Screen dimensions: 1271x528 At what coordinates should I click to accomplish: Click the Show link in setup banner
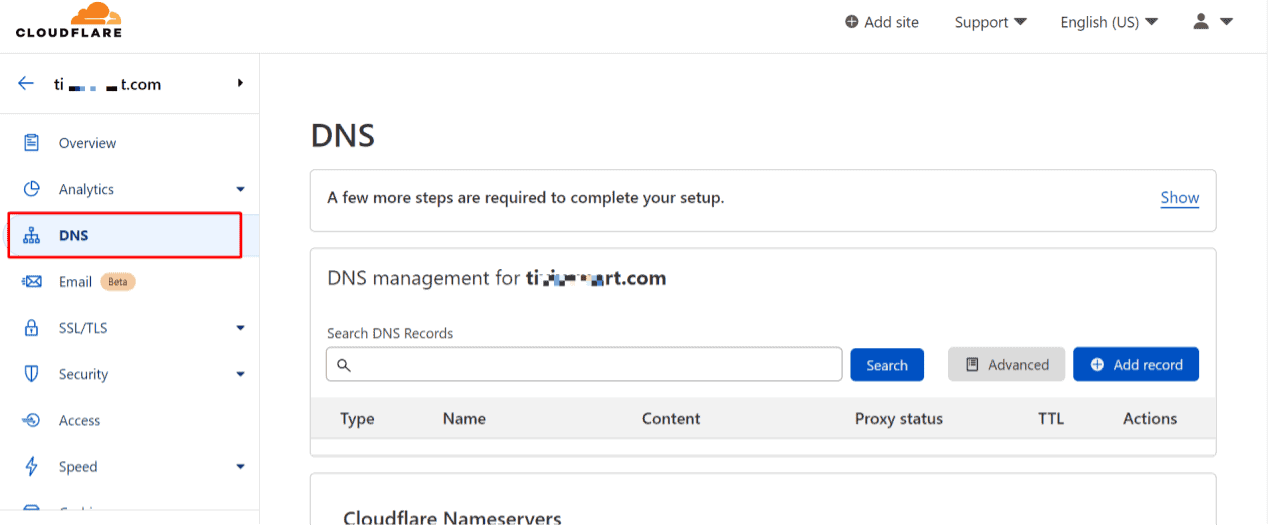pyautogui.click(x=1179, y=198)
